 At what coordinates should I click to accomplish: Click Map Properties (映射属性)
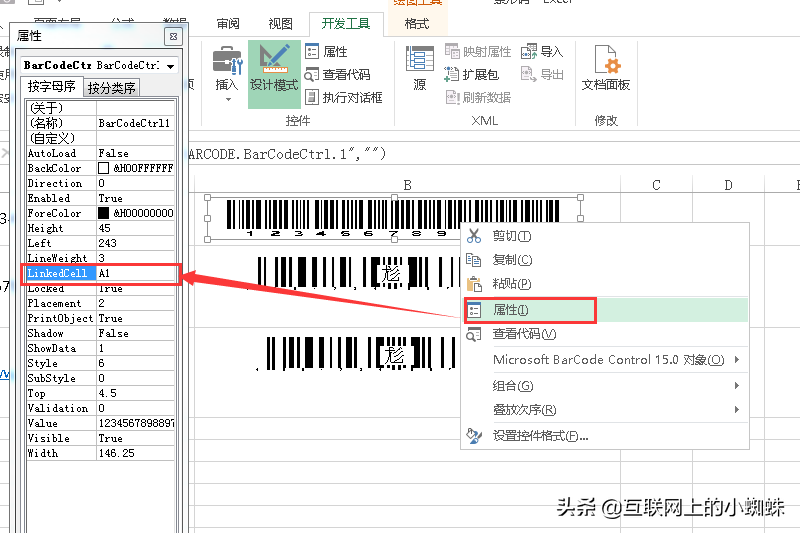coord(478,52)
